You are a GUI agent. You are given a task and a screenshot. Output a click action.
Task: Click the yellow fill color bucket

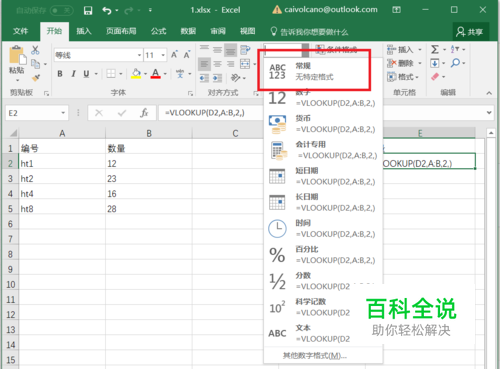click(136, 74)
